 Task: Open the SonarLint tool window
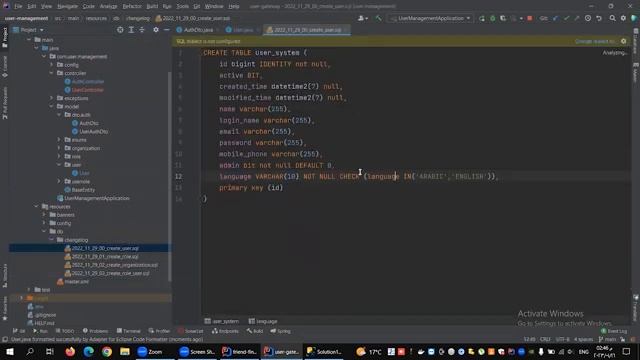point(191,331)
